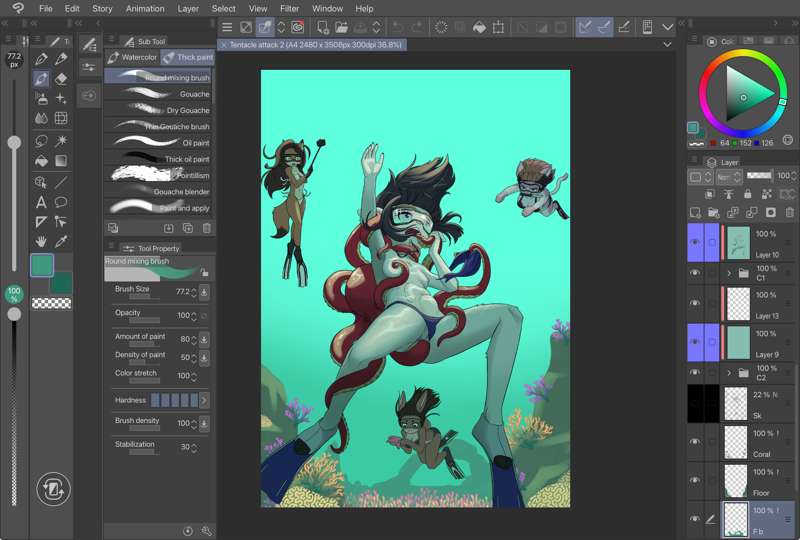Select the Gradient tool

61,161
